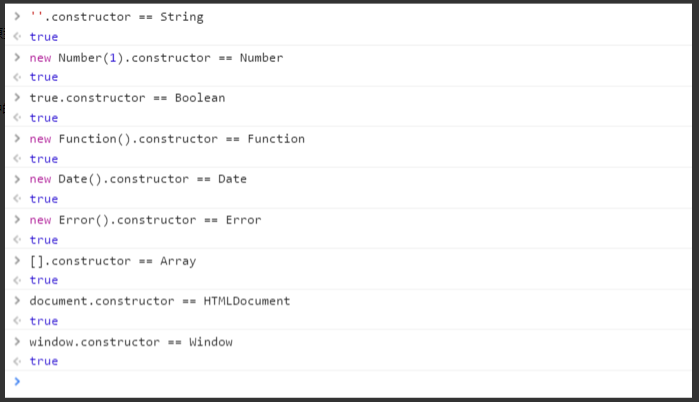Click the [].constructor == Array expression
The width and height of the screenshot is (699, 402).
tap(113, 261)
